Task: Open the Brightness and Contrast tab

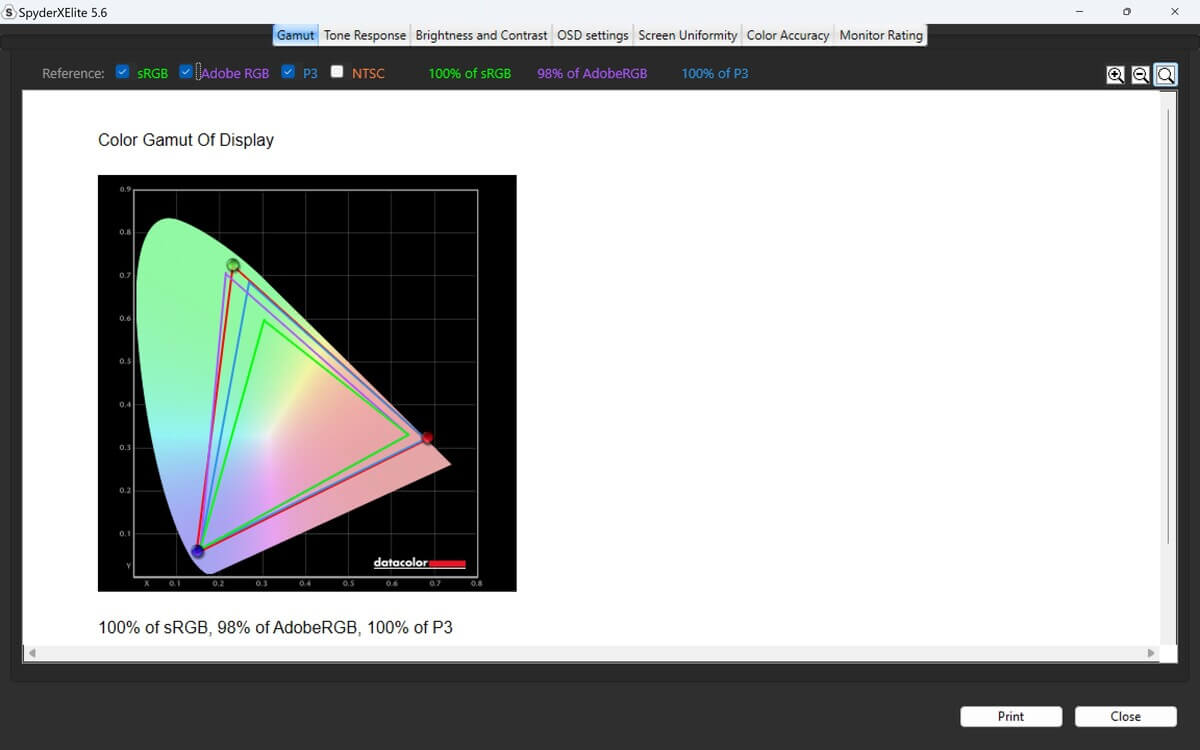Action: click(x=481, y=35)
